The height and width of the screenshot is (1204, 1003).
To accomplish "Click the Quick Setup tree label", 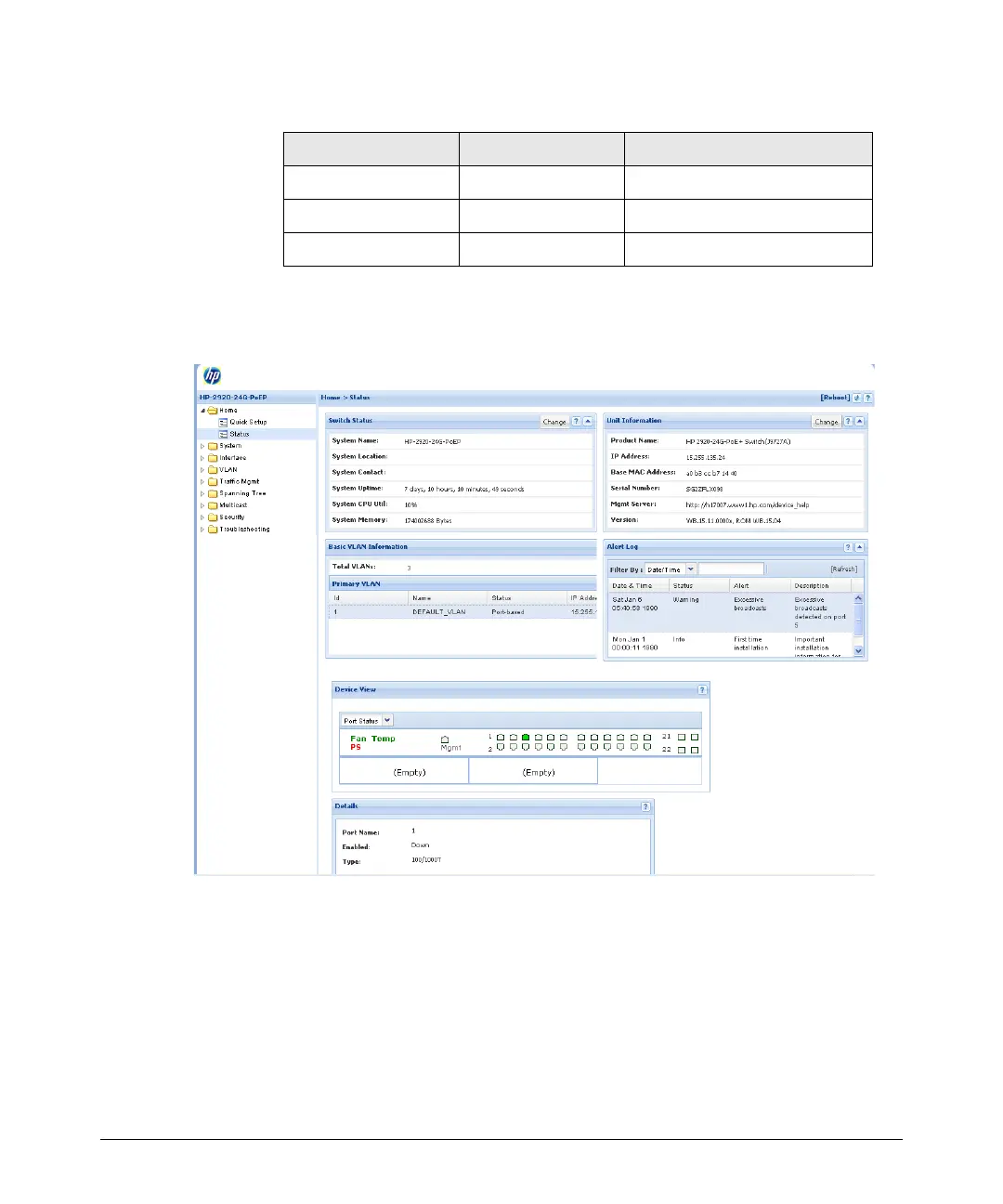I will [248, 422].
